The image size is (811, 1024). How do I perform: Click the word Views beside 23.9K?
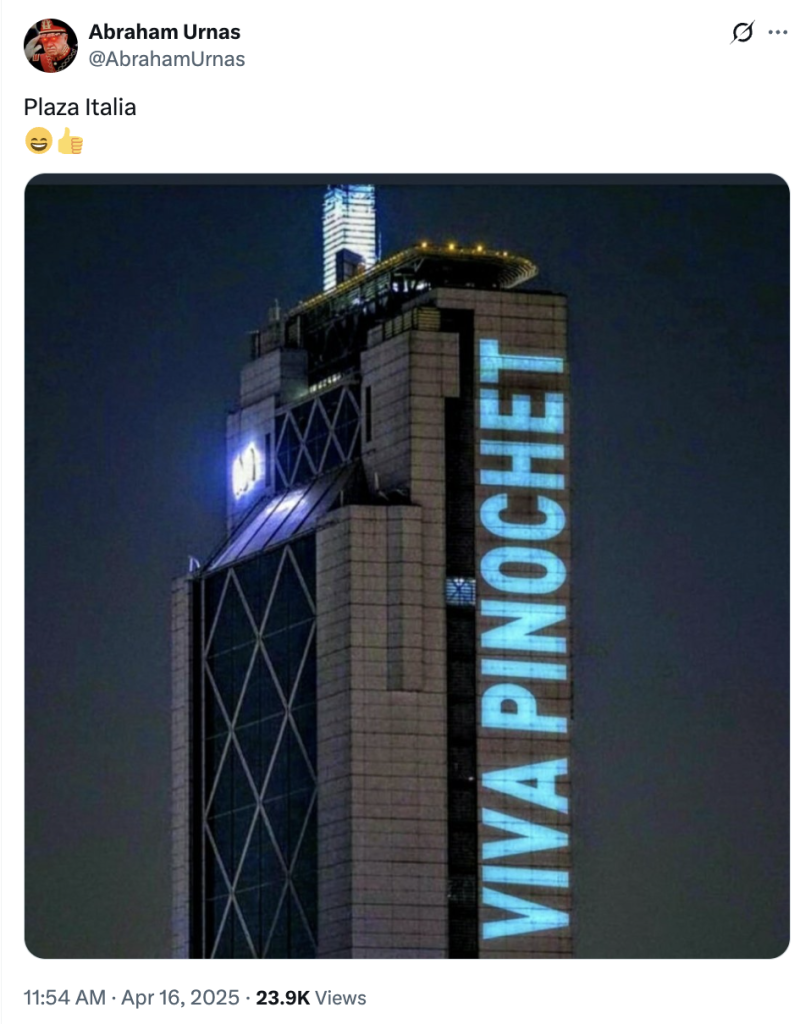[x=340, y=997]
